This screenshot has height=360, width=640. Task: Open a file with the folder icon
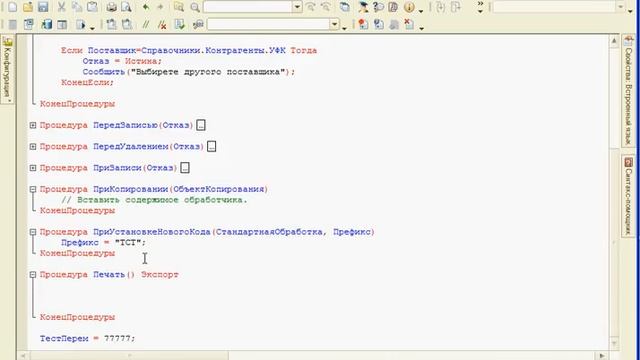point(28,7)
